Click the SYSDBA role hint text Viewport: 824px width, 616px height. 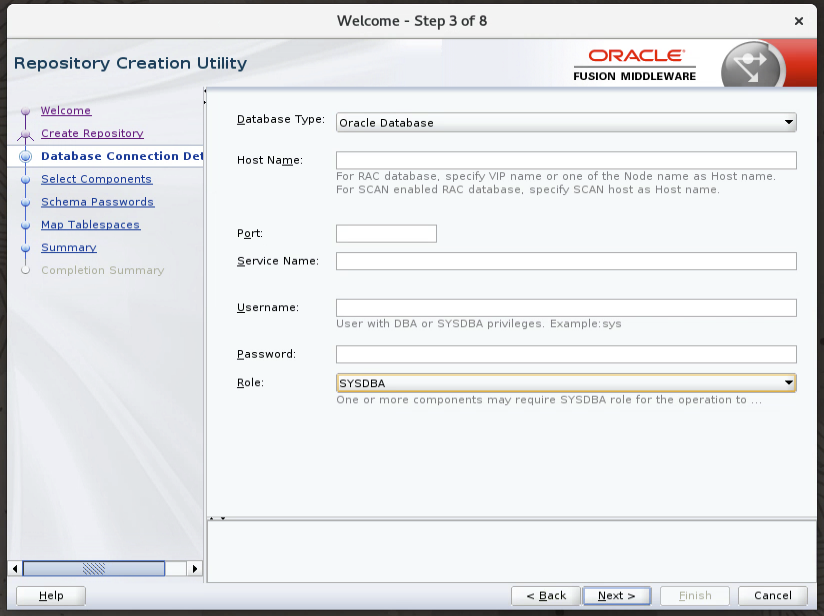[x=549, y=400]
